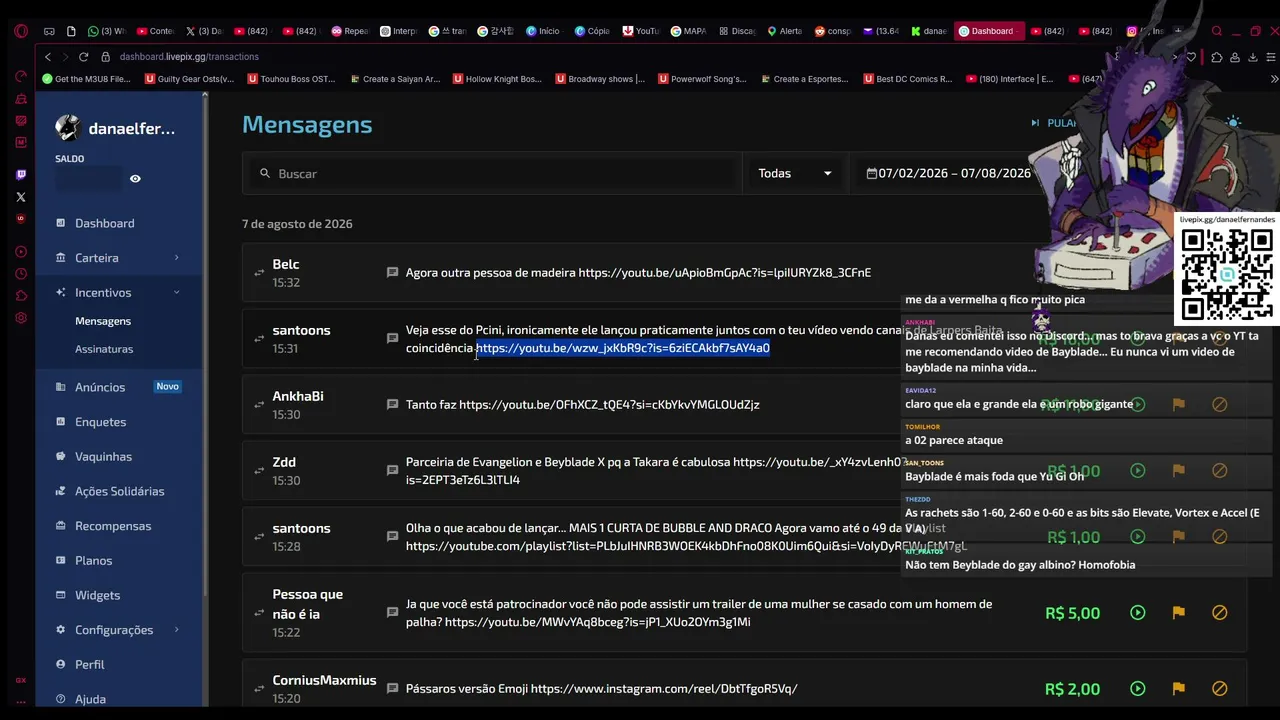
Task: Open the YouTube link in Belc's message
Action: point(725,272)
